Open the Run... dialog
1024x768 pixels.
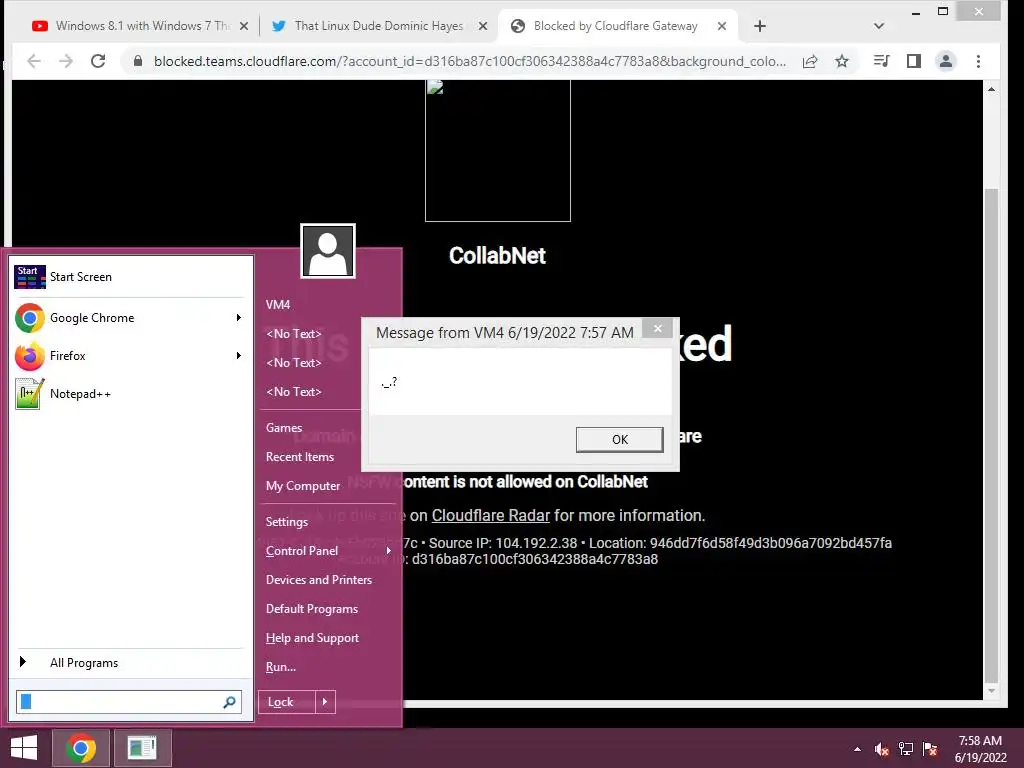281,667
